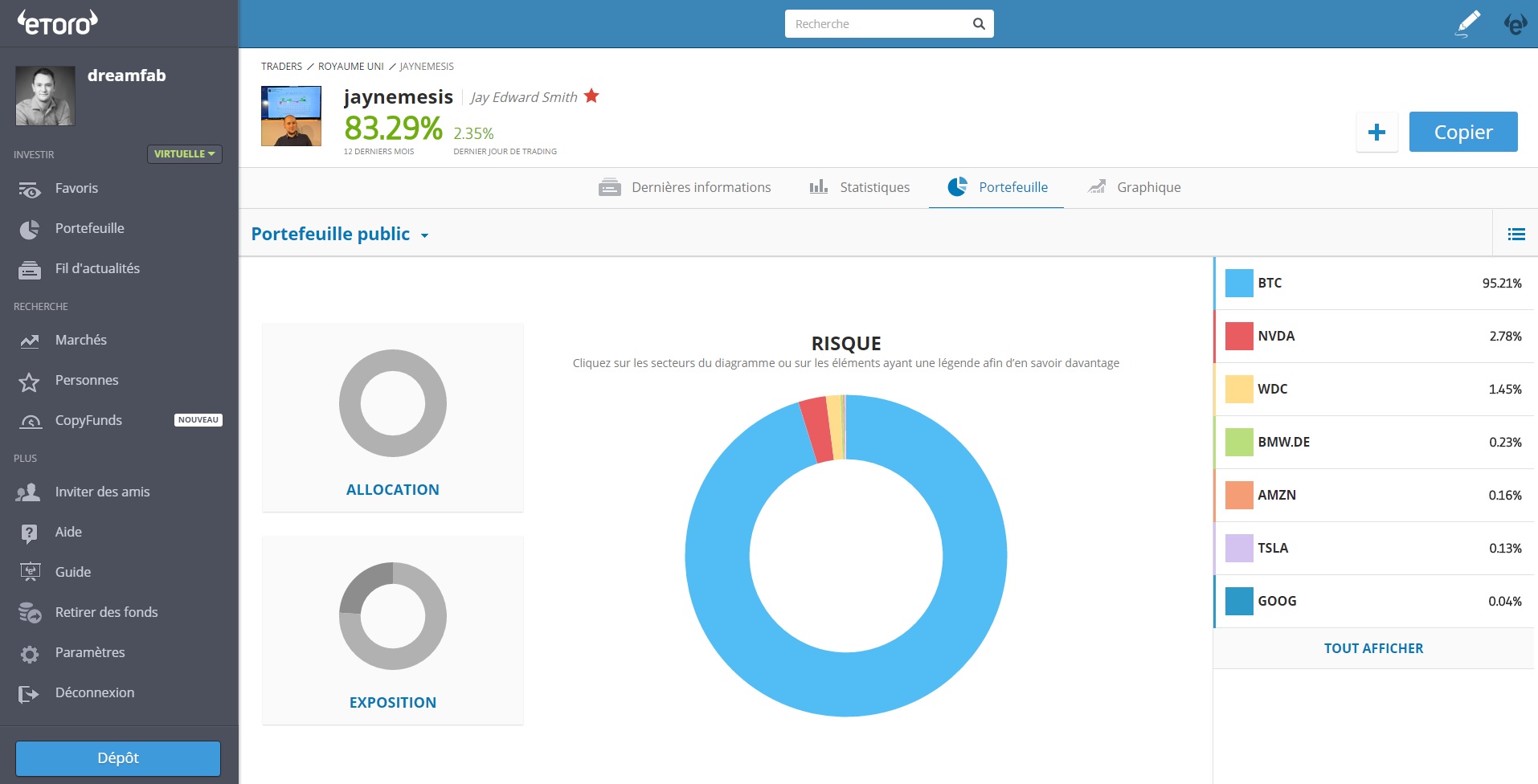Toggle the favorite star next to Jay Edward Smith
Viewport: 1538px width, 784px height.
[x=591, y=96]
